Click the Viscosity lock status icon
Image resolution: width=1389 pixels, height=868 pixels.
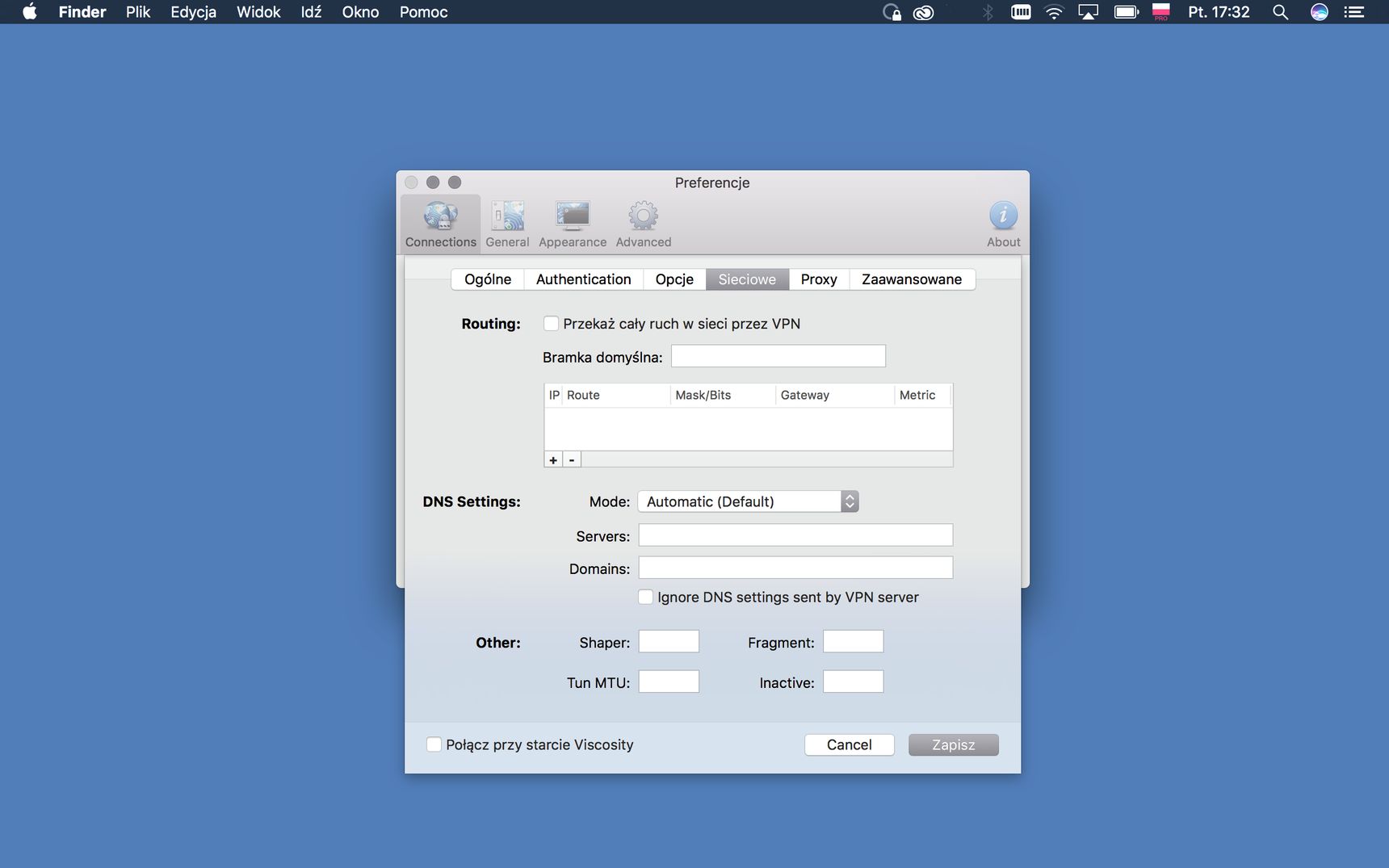coord(892,12)
